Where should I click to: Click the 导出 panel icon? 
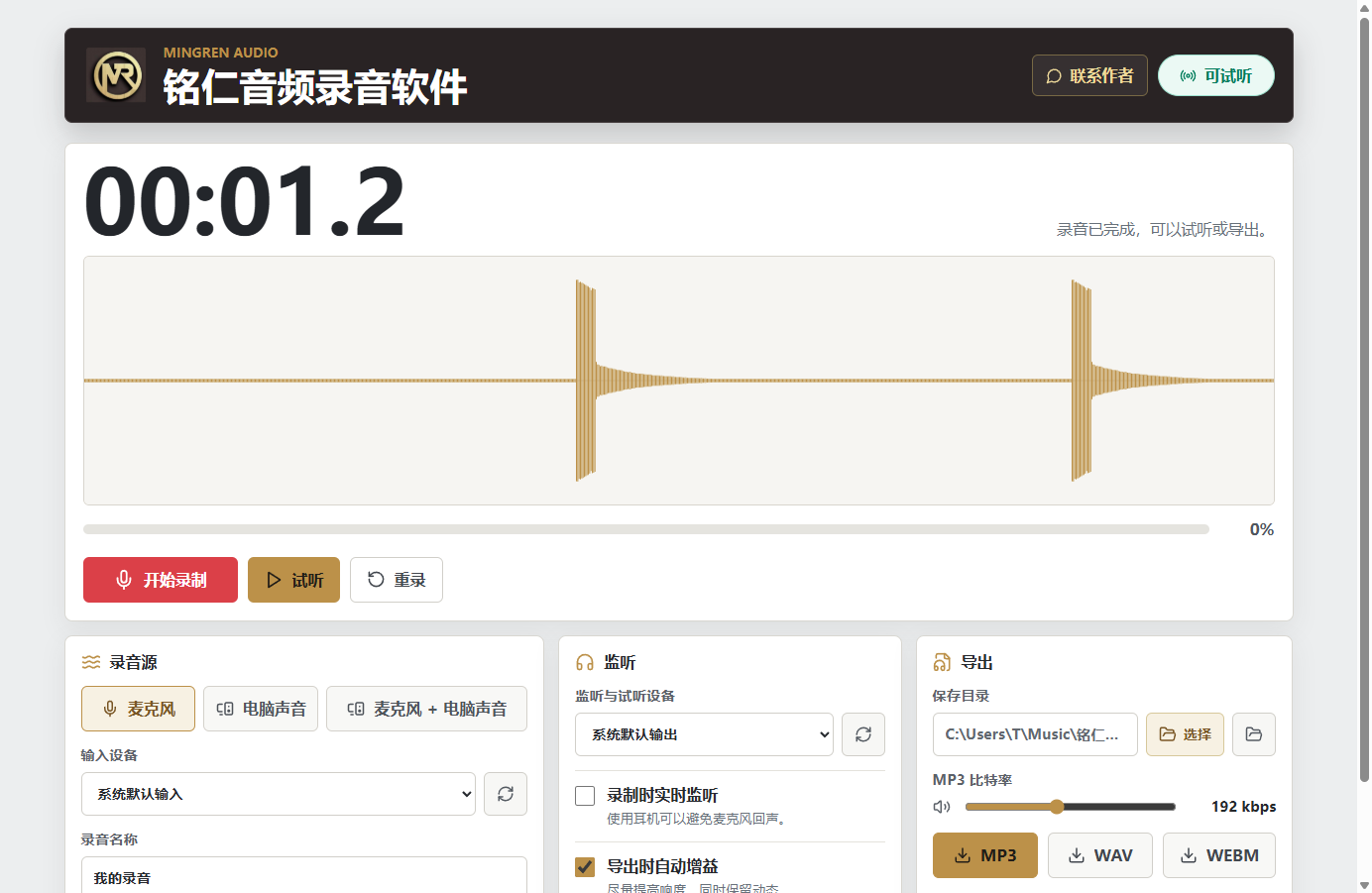click(942, 662)
